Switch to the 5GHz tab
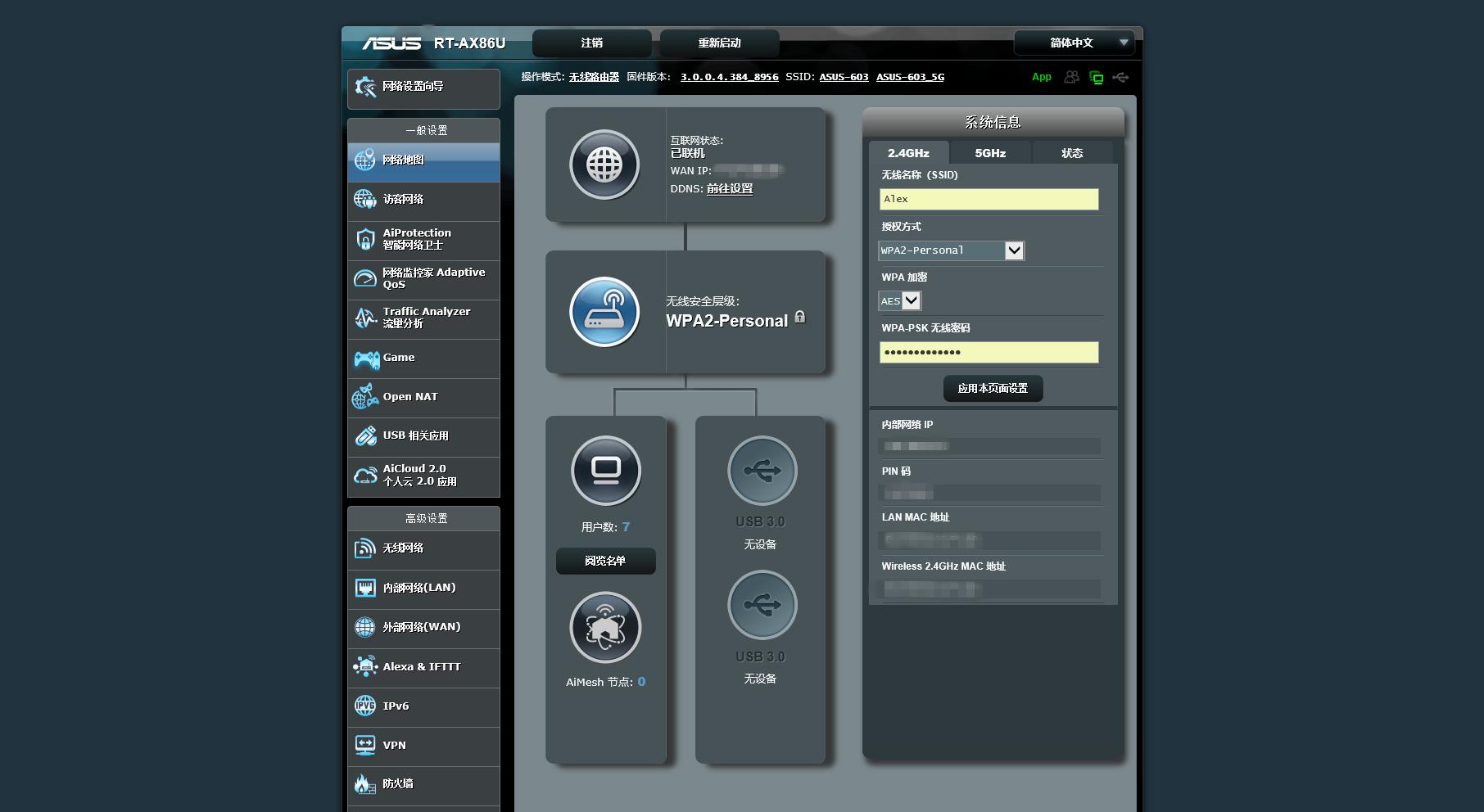This screenshot has height=812, width=1484. pos(990,153)
